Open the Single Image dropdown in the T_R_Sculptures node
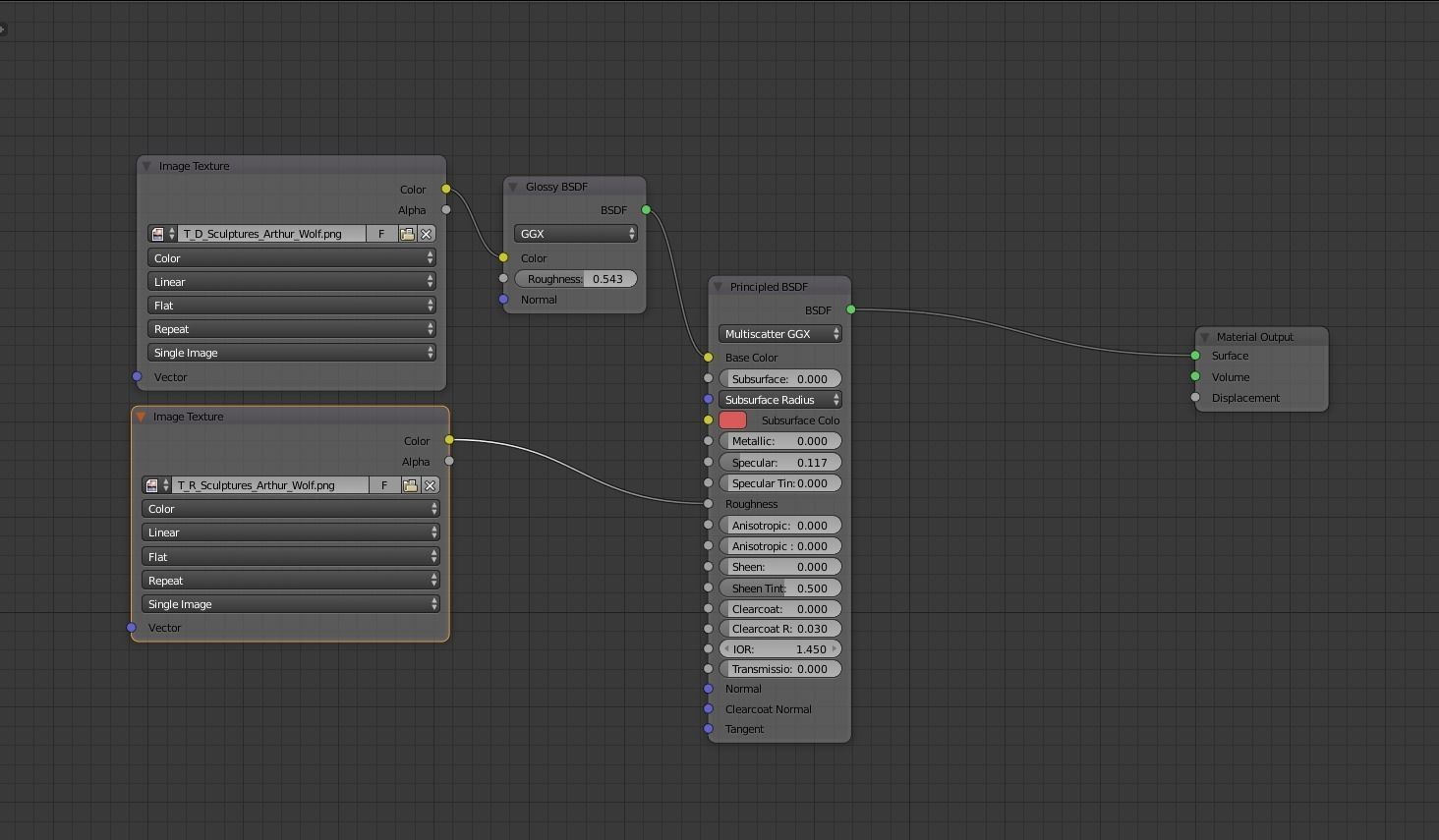1439x840 pixels. click(x=291, y=604)
